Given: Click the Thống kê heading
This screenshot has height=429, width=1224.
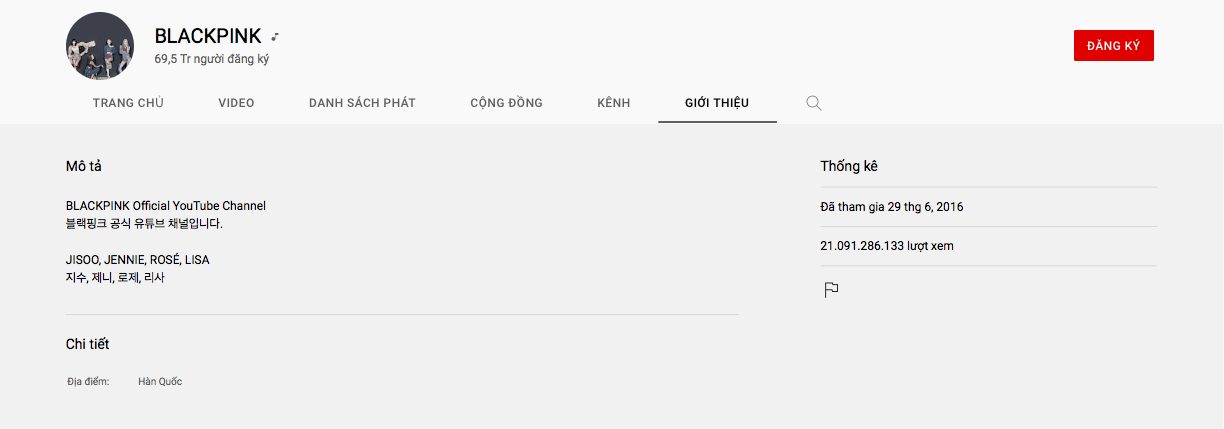Looking at the screenshot, I should [x=849, y=166].
